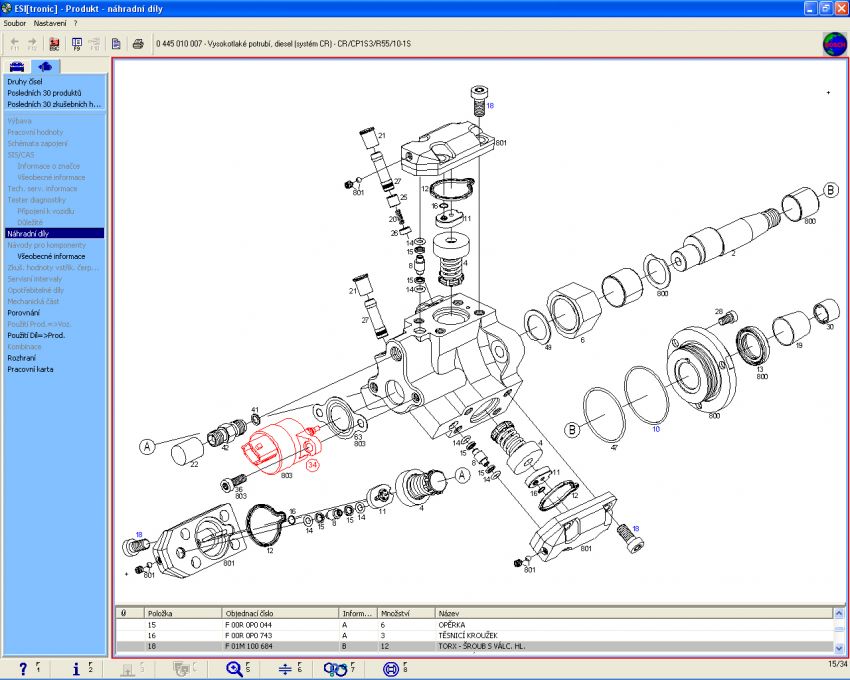Select table row with TĚSNICÍ KROUŽEK
The width and height of the screenshot is (850, 680).
coord(470,635)
